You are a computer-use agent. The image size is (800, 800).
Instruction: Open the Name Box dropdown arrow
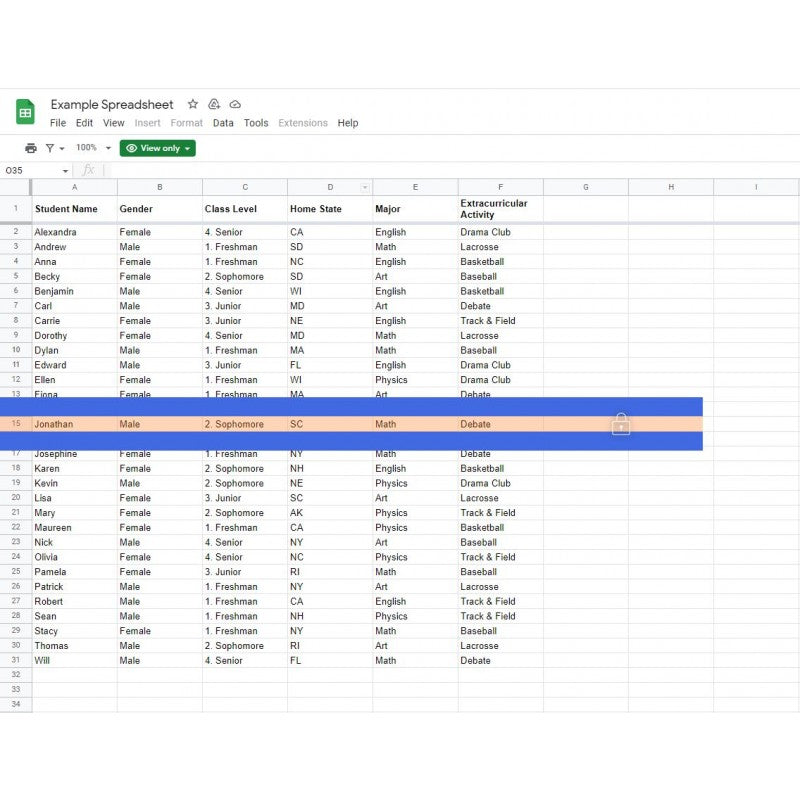pyautogui.click(x=66, y=171)
